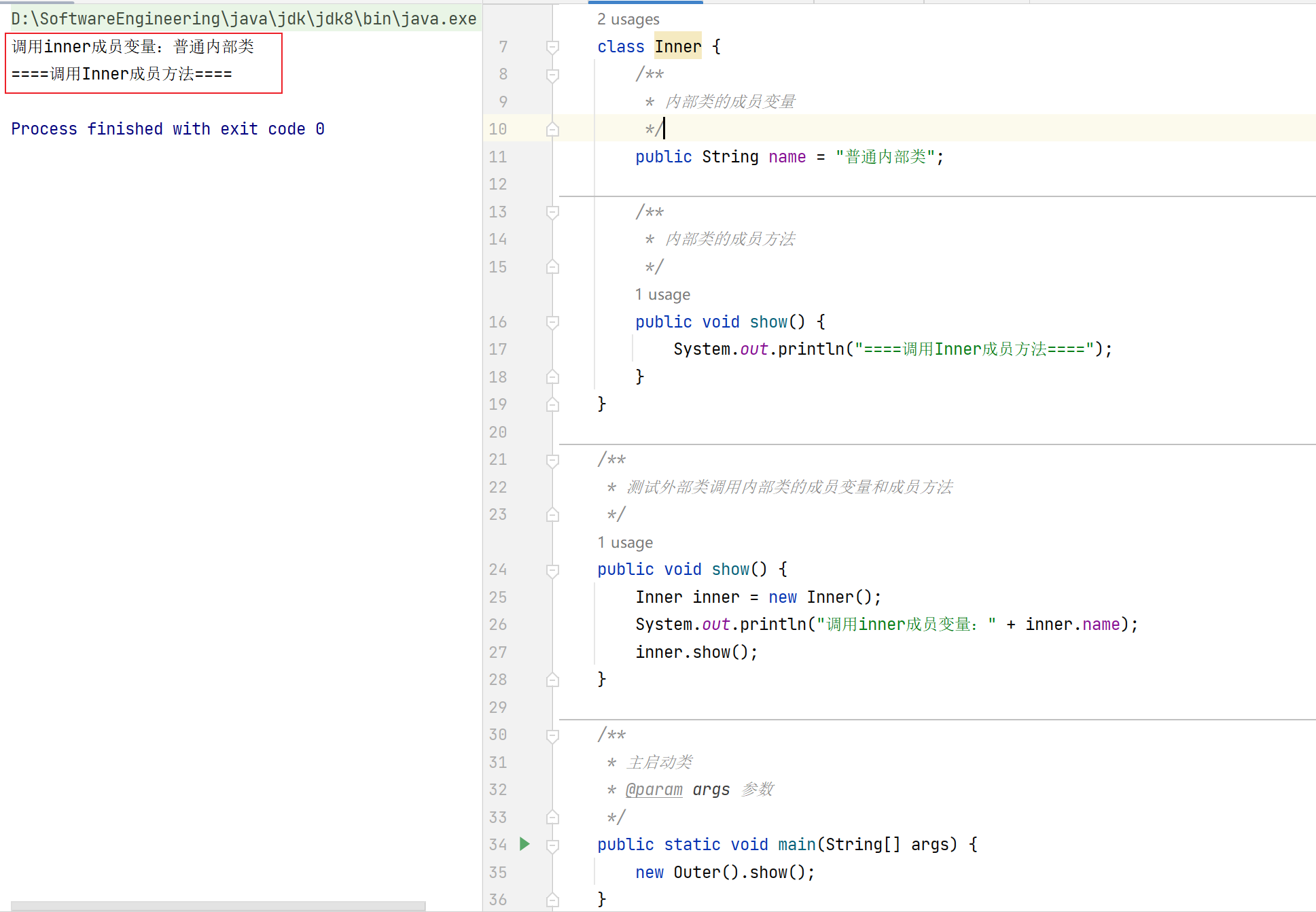Click the console horizontal scrollbar
The width and height of the screenshot is (1316, 912).
coord(218,906)
